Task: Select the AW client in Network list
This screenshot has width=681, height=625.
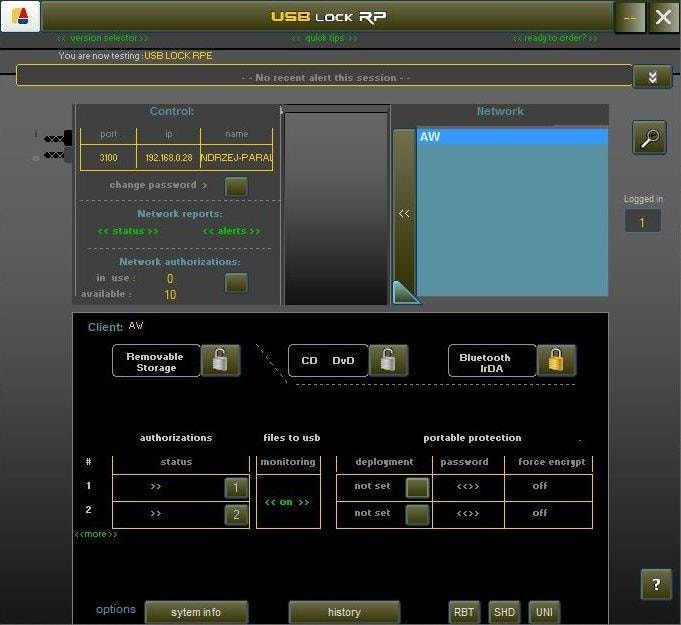Action: click(x=511, y=137)
